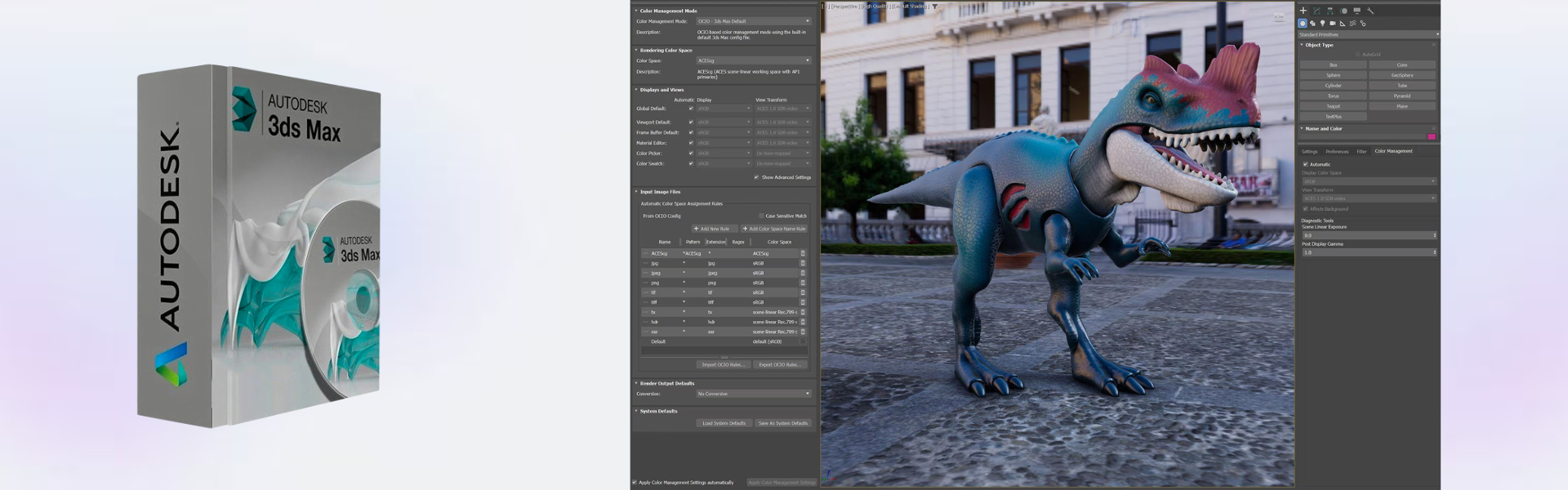Open Rendering Color Space dropdown
The image size is (1568, 490).
click(753, 60)
